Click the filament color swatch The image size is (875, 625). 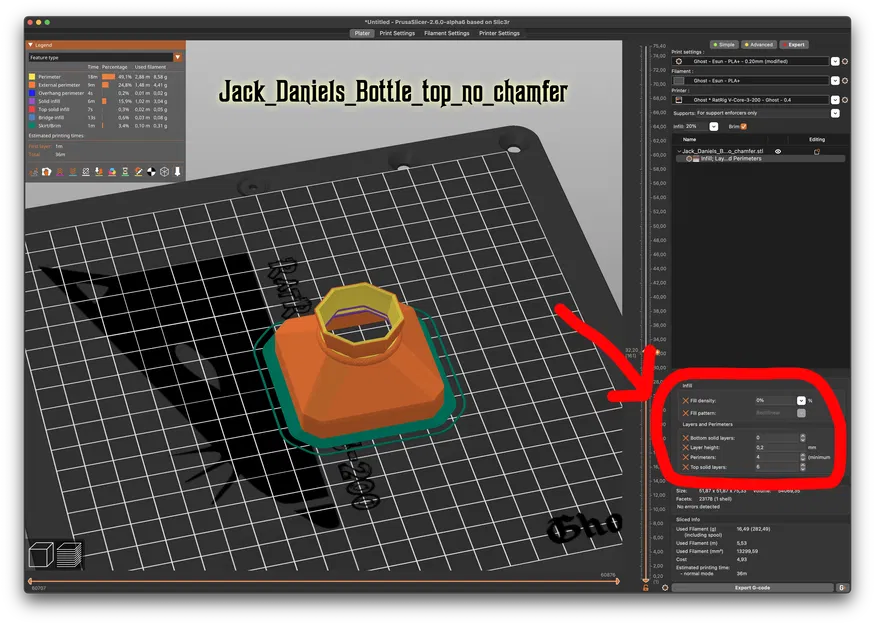click(679, 81)
